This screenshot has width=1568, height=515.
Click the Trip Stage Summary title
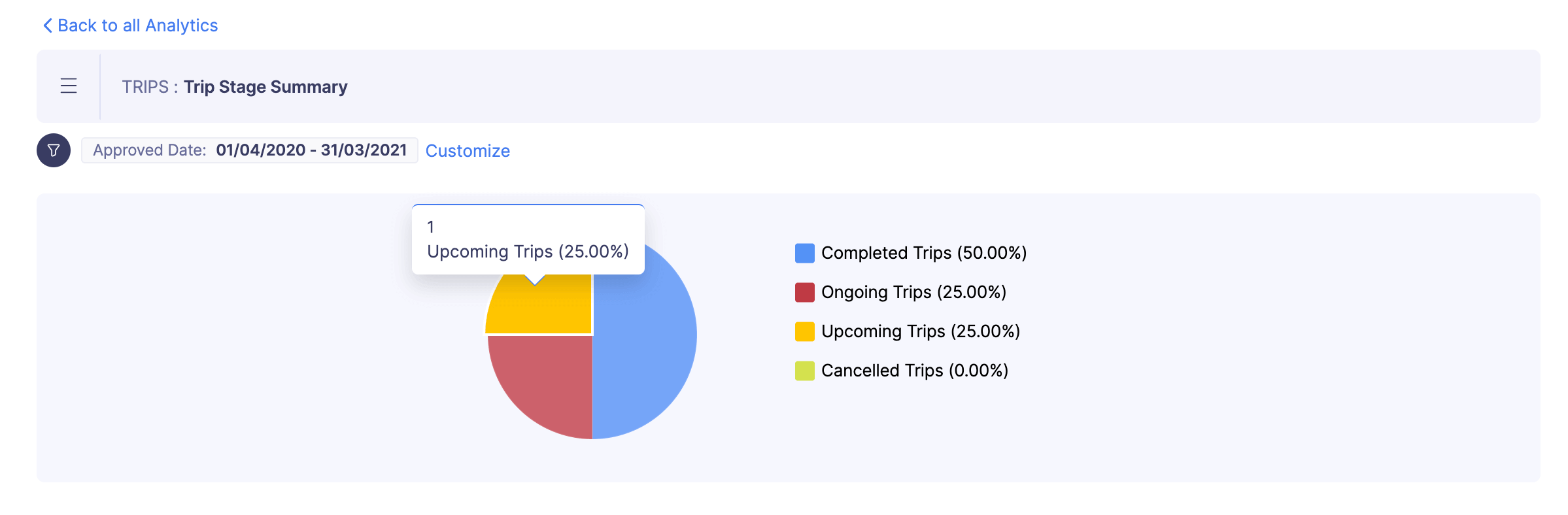[265, 87]
